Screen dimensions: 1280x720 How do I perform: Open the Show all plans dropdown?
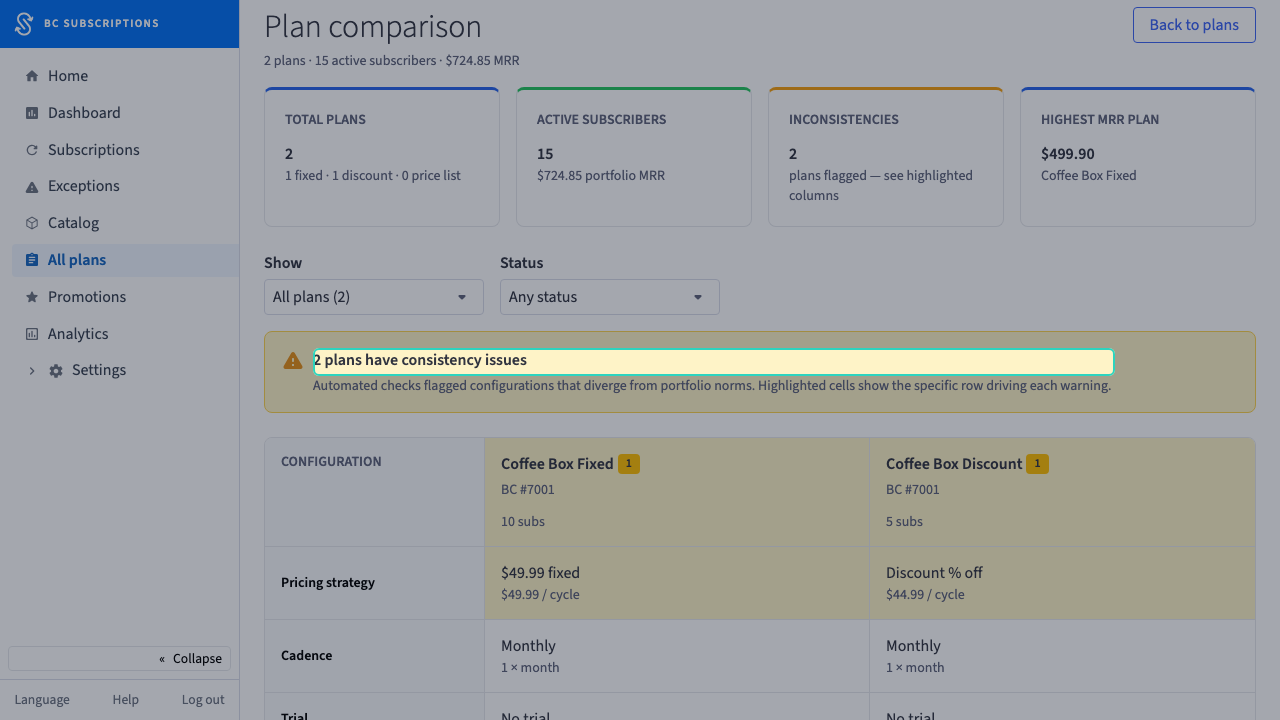pyautogui.click(x=374, y=297)
